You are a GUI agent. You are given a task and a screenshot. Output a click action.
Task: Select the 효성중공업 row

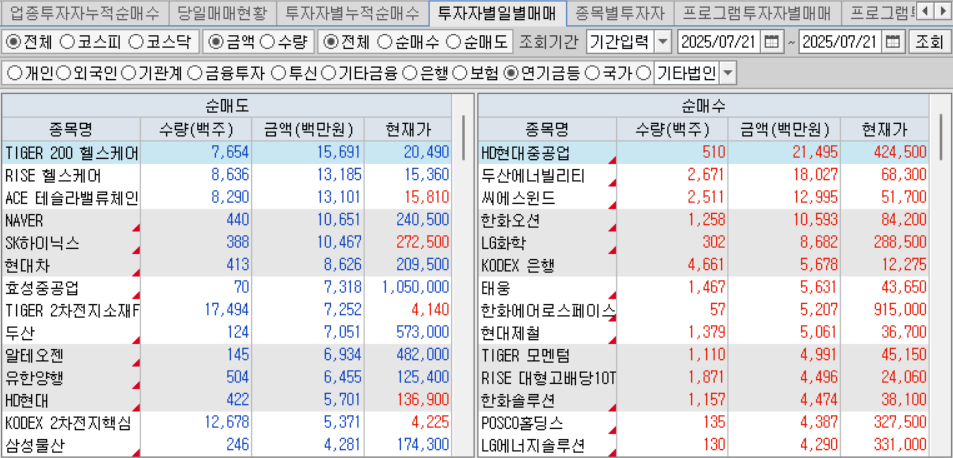226,288
